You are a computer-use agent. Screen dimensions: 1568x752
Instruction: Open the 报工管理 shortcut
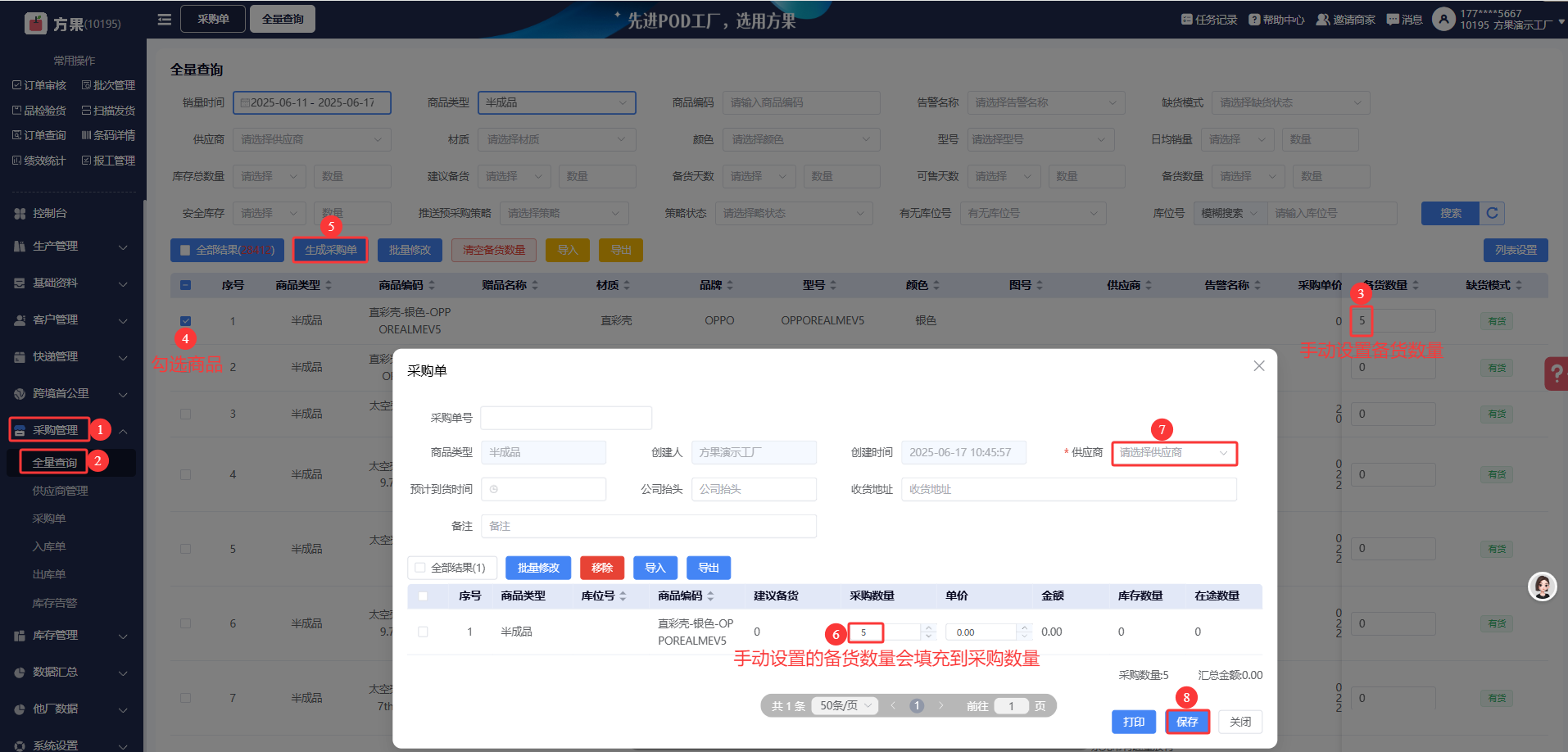tap(109, 161)
